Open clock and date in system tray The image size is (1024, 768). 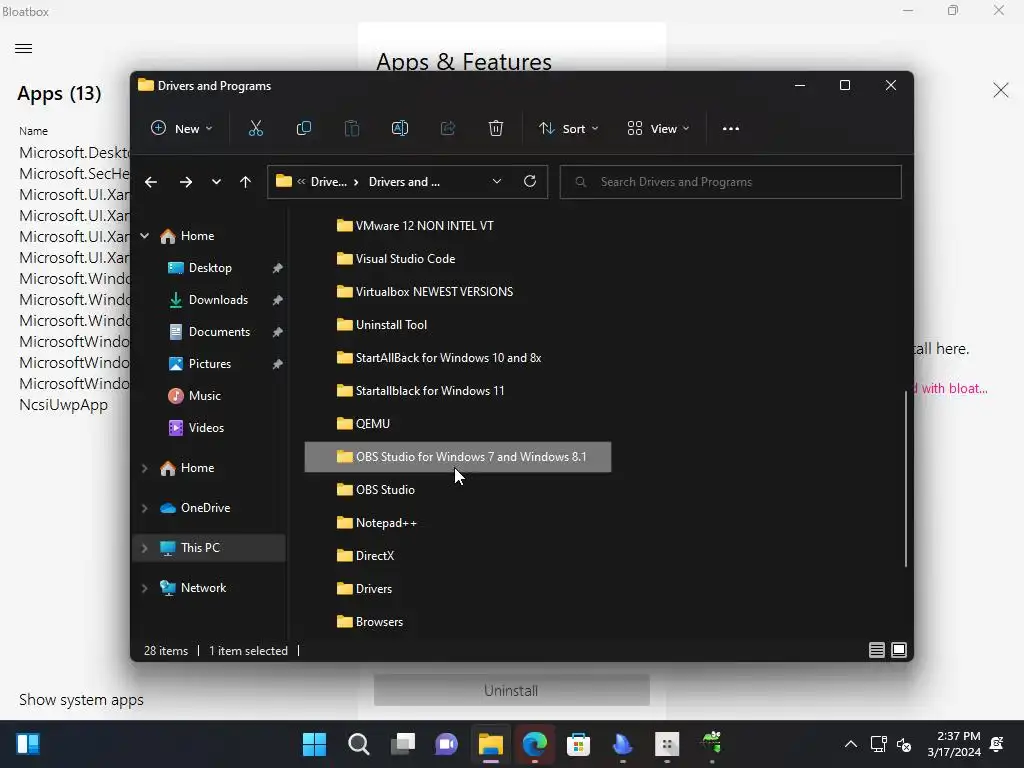click(x=953, y=744)
